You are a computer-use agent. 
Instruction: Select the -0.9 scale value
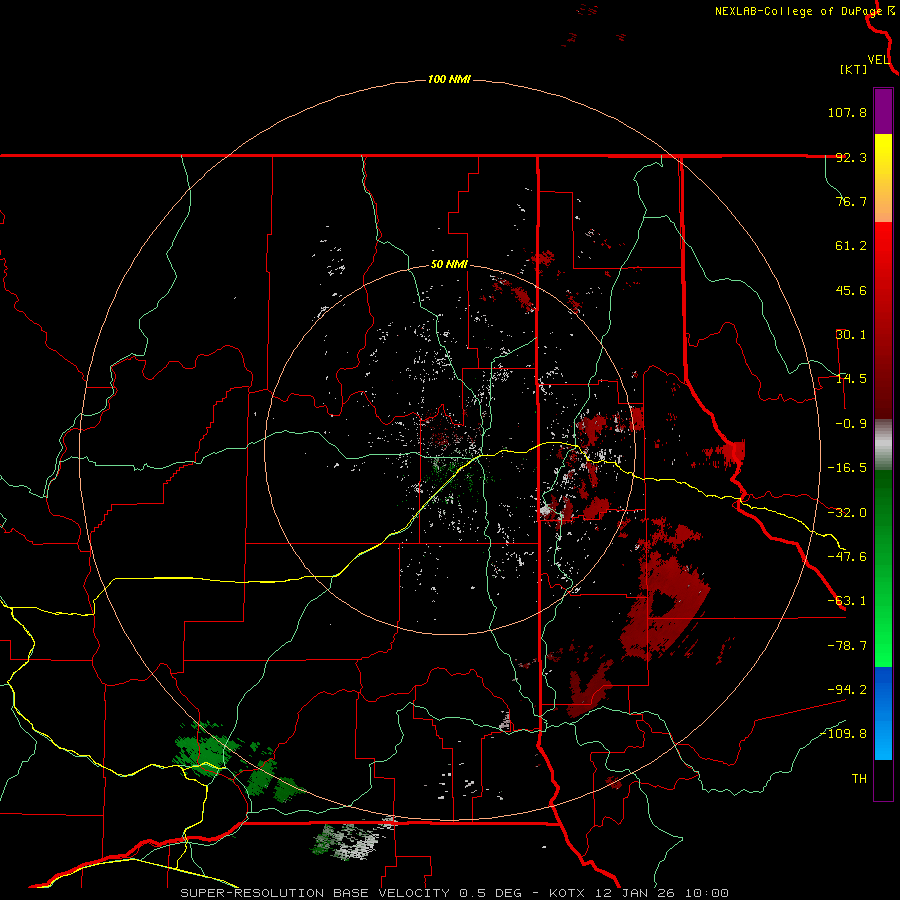[851, 424]
